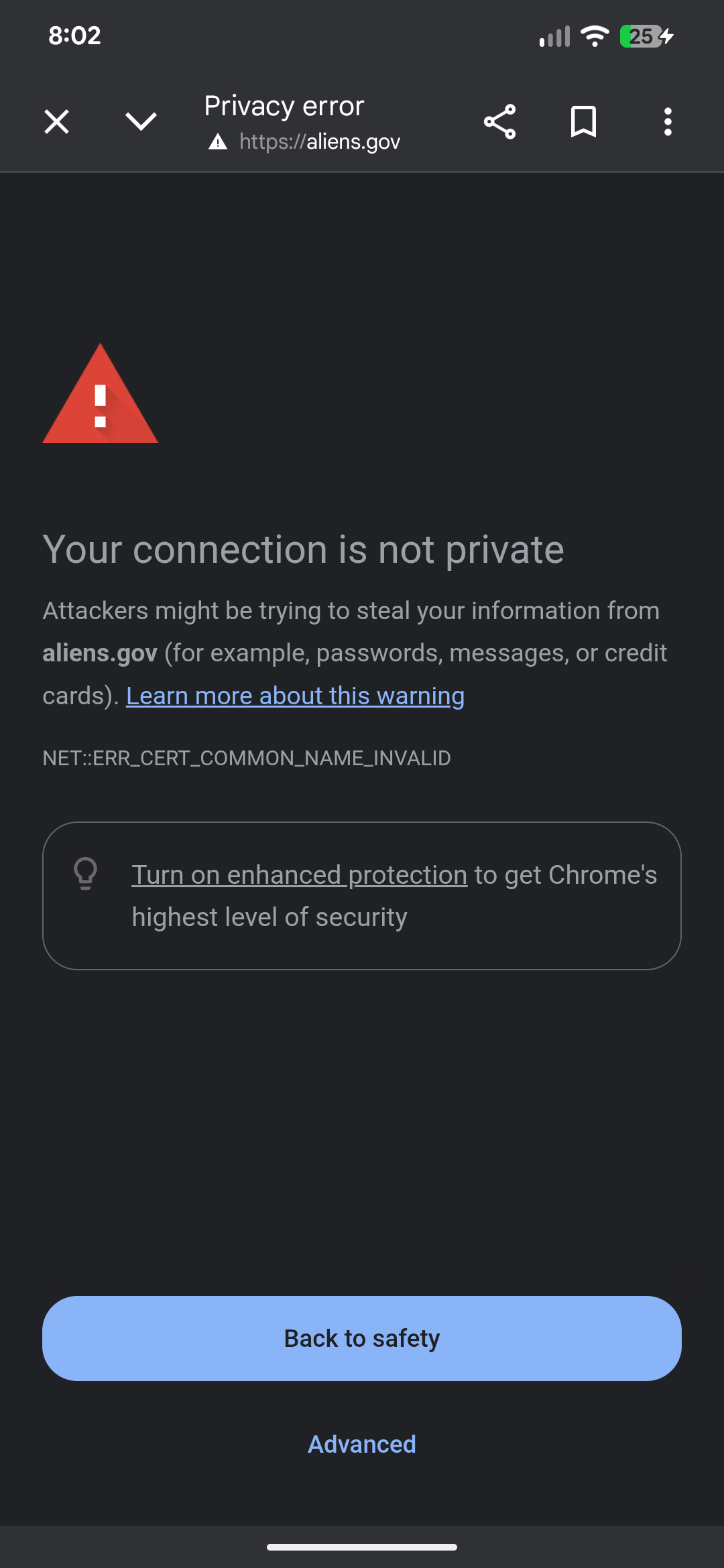This screenshot has width=724, height=1568.
Task: Tap the downward chevron to minimize browser
Action: click(x=141, y=122)
